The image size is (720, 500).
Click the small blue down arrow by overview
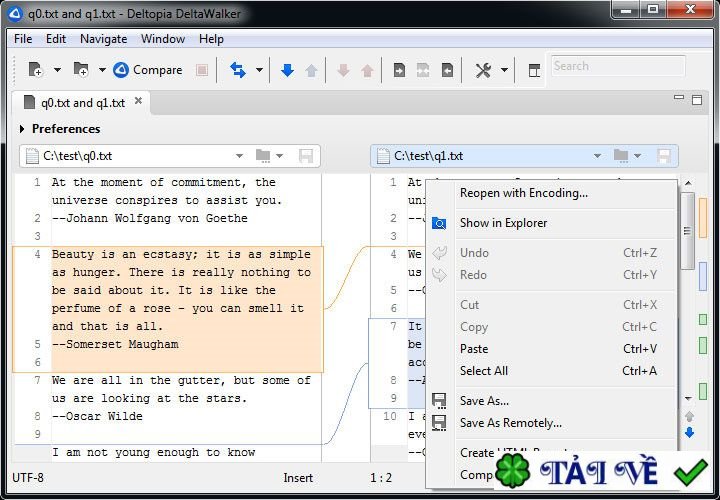pyautogui.click(x=689, y=433)
